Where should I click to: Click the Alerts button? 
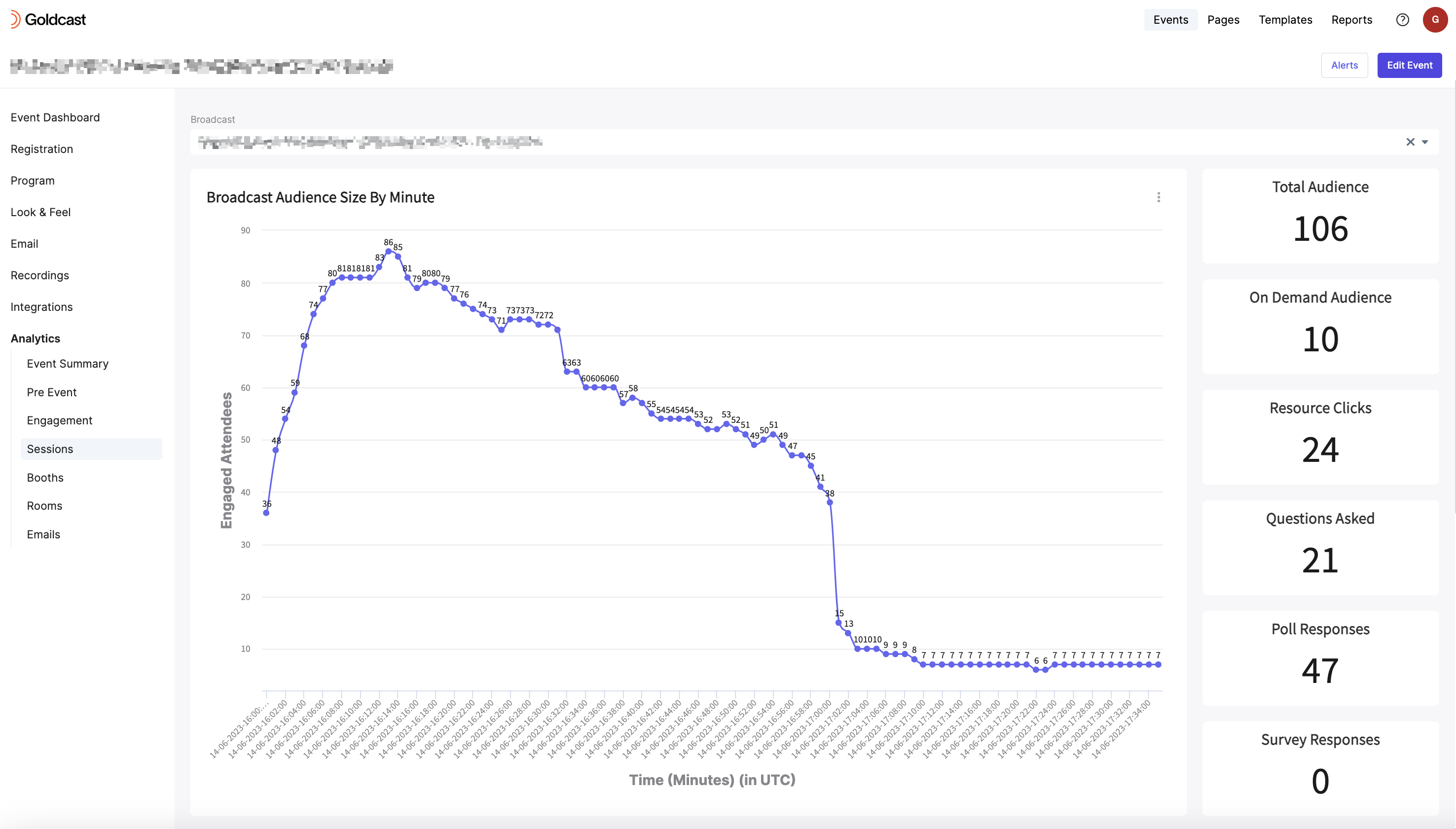1344,66
